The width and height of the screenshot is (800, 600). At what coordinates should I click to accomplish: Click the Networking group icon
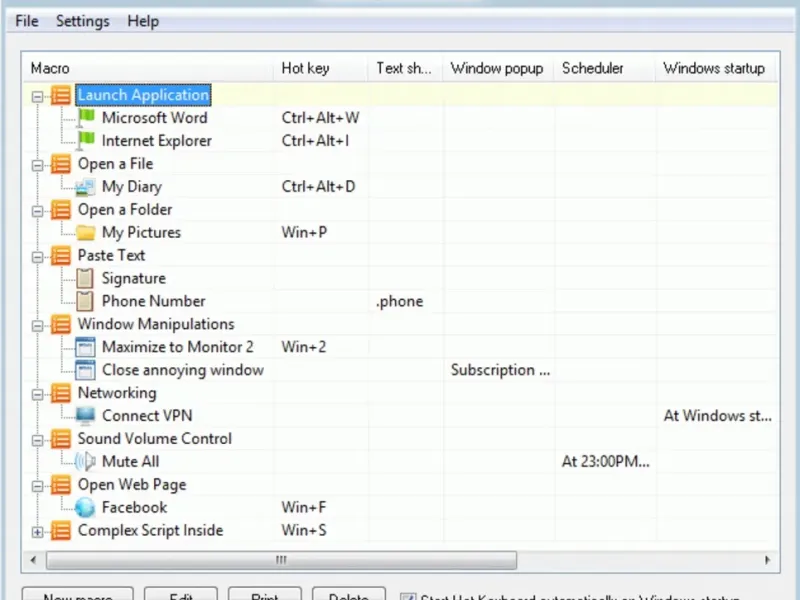tap(61, 393)
